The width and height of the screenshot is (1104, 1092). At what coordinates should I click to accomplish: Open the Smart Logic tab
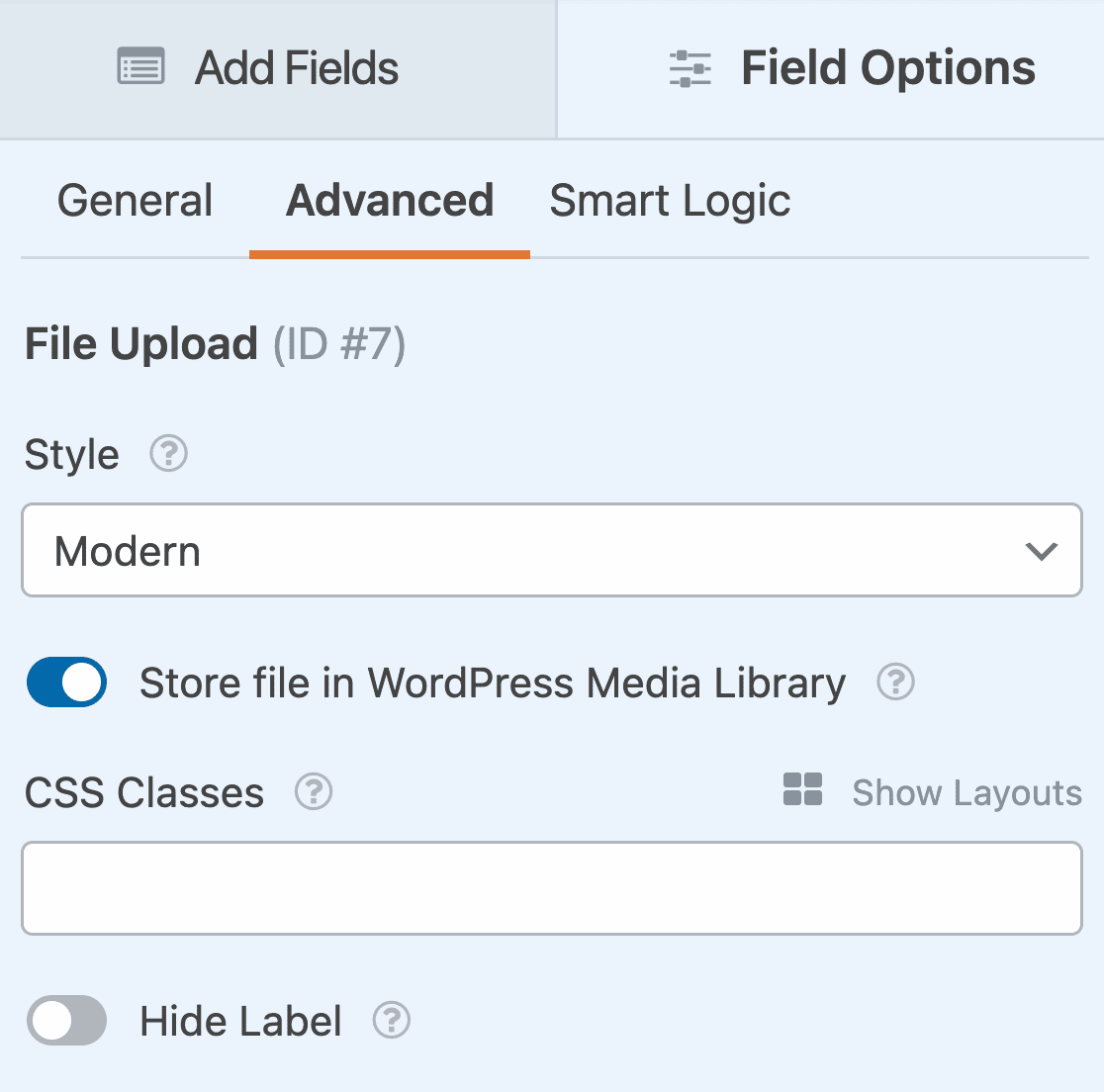pyautogui.click(x=670, y=203)
